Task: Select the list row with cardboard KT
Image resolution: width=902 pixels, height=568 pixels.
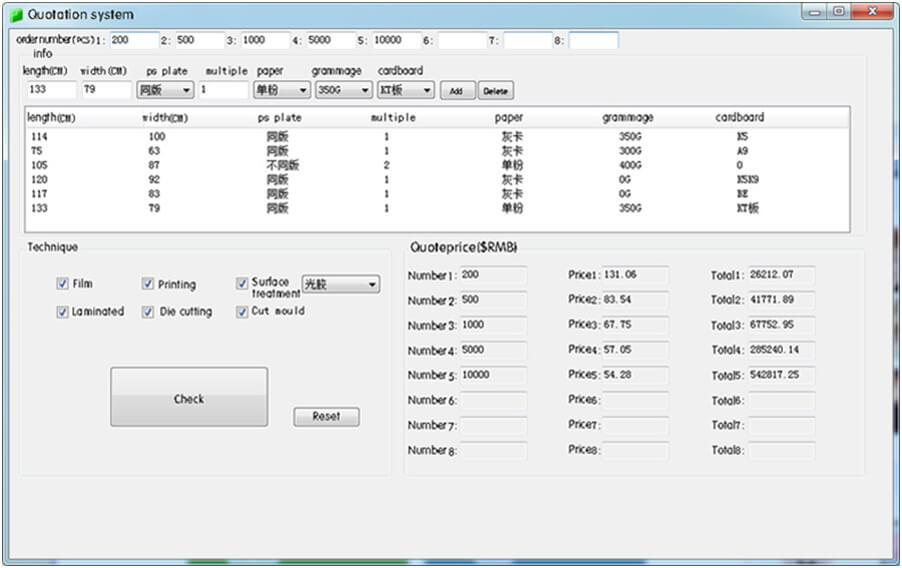Action: (437, 208)
